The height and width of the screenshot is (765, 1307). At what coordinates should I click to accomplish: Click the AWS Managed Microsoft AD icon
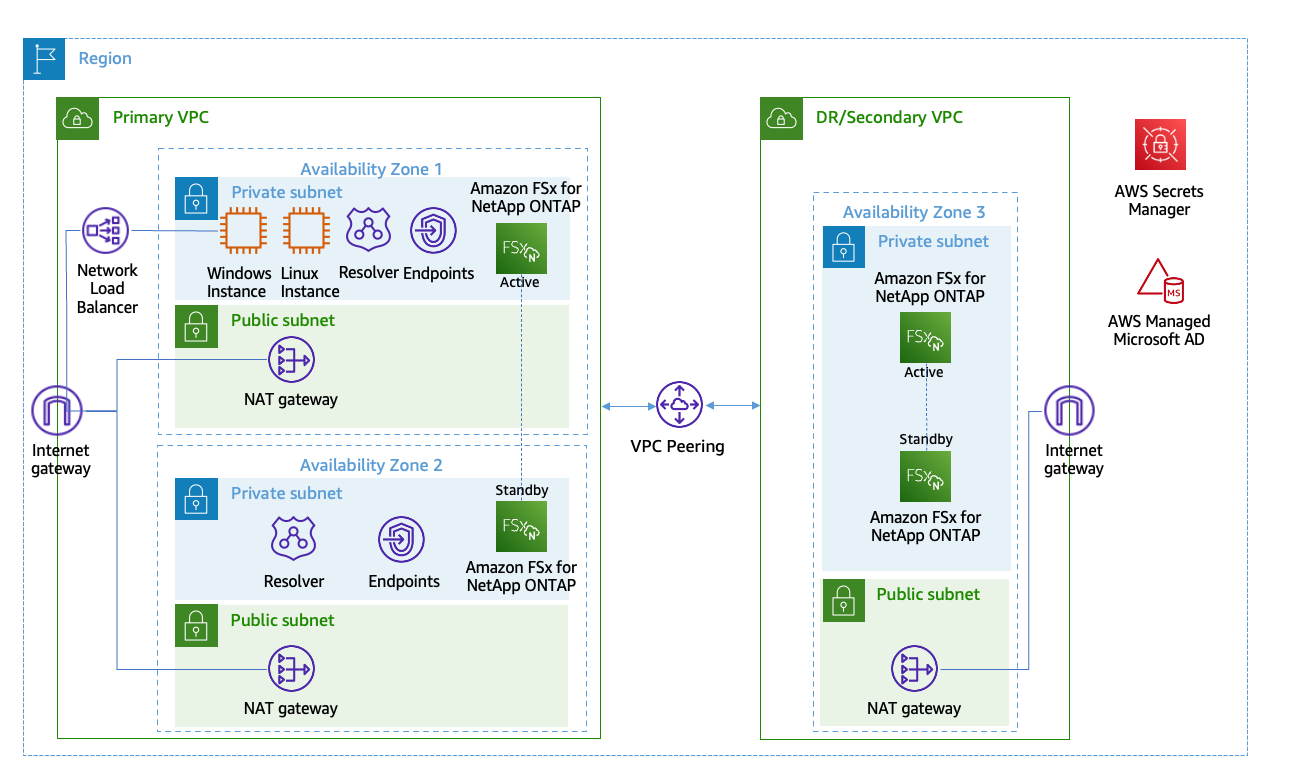pos(1161,283)
